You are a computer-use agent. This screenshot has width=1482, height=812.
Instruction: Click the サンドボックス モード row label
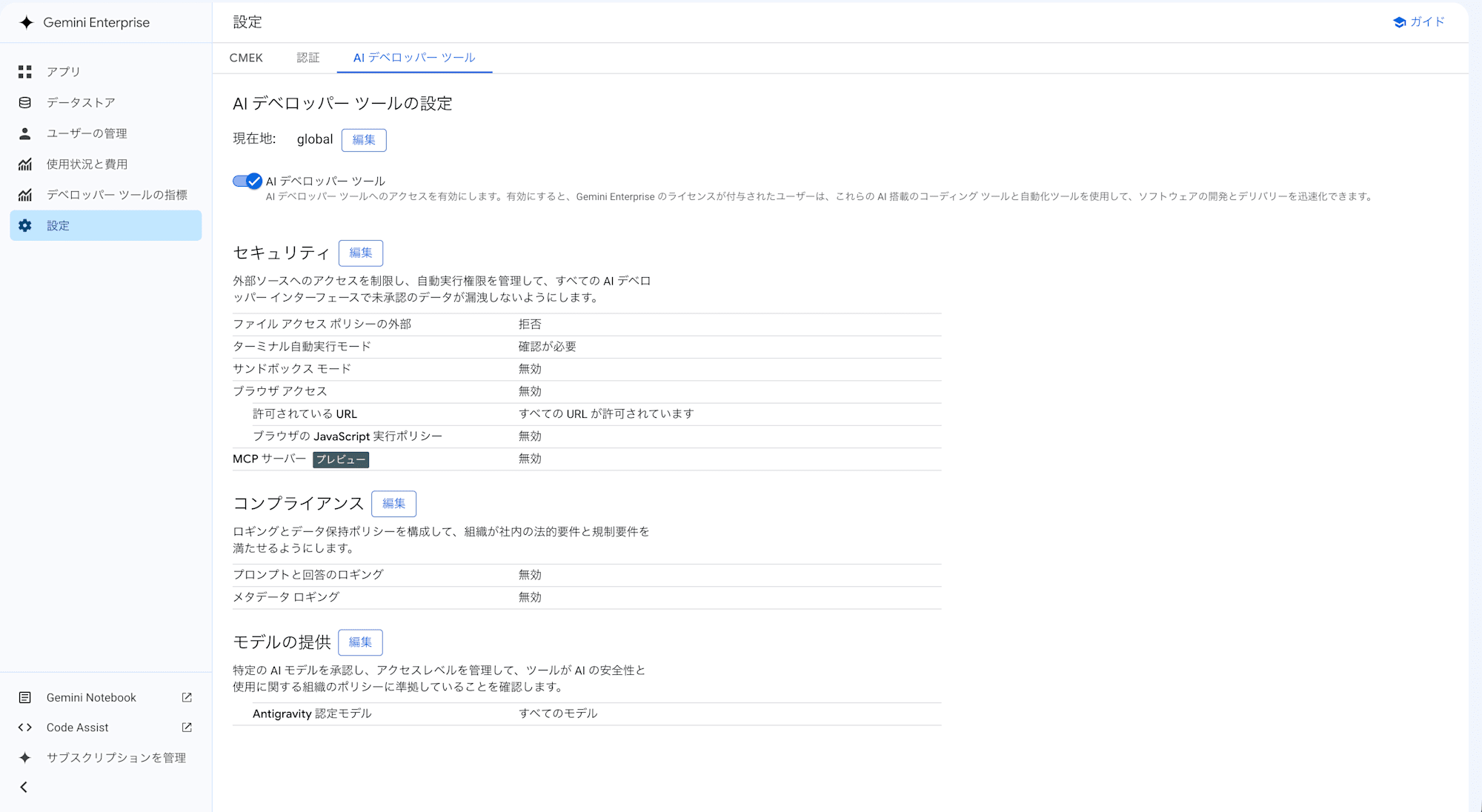292,369
